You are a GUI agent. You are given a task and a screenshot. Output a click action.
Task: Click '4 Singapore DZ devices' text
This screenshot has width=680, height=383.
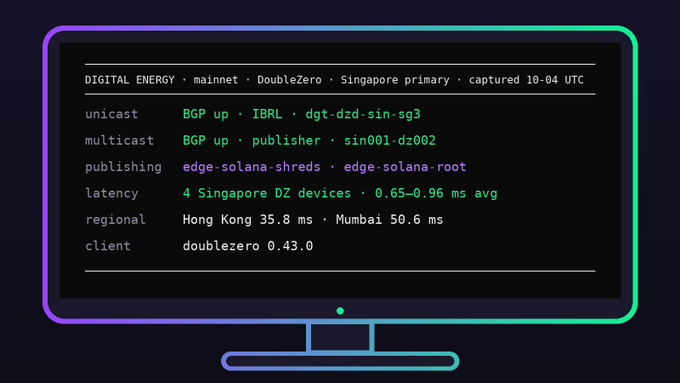(267, 193)
